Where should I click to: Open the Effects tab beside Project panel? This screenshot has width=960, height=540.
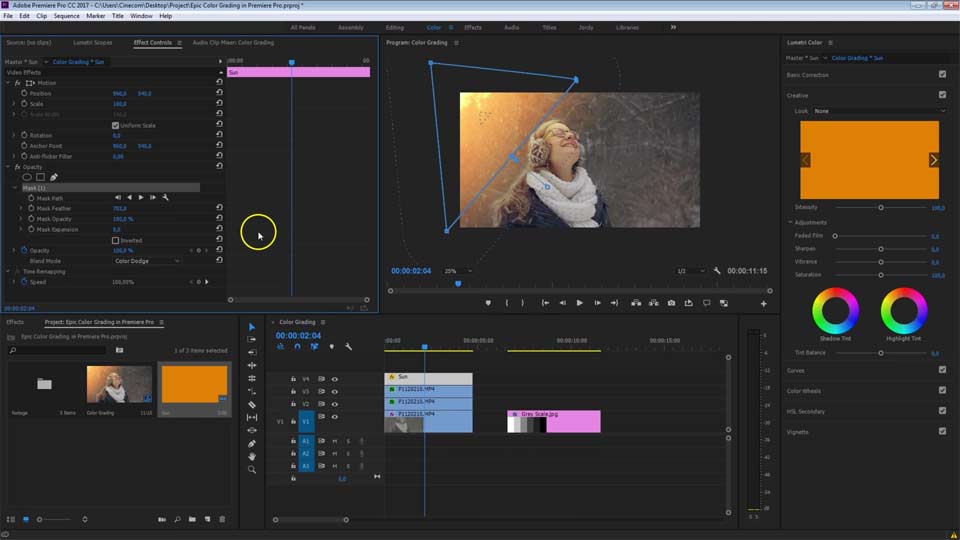pyautogui.click(x=15, y=322)
